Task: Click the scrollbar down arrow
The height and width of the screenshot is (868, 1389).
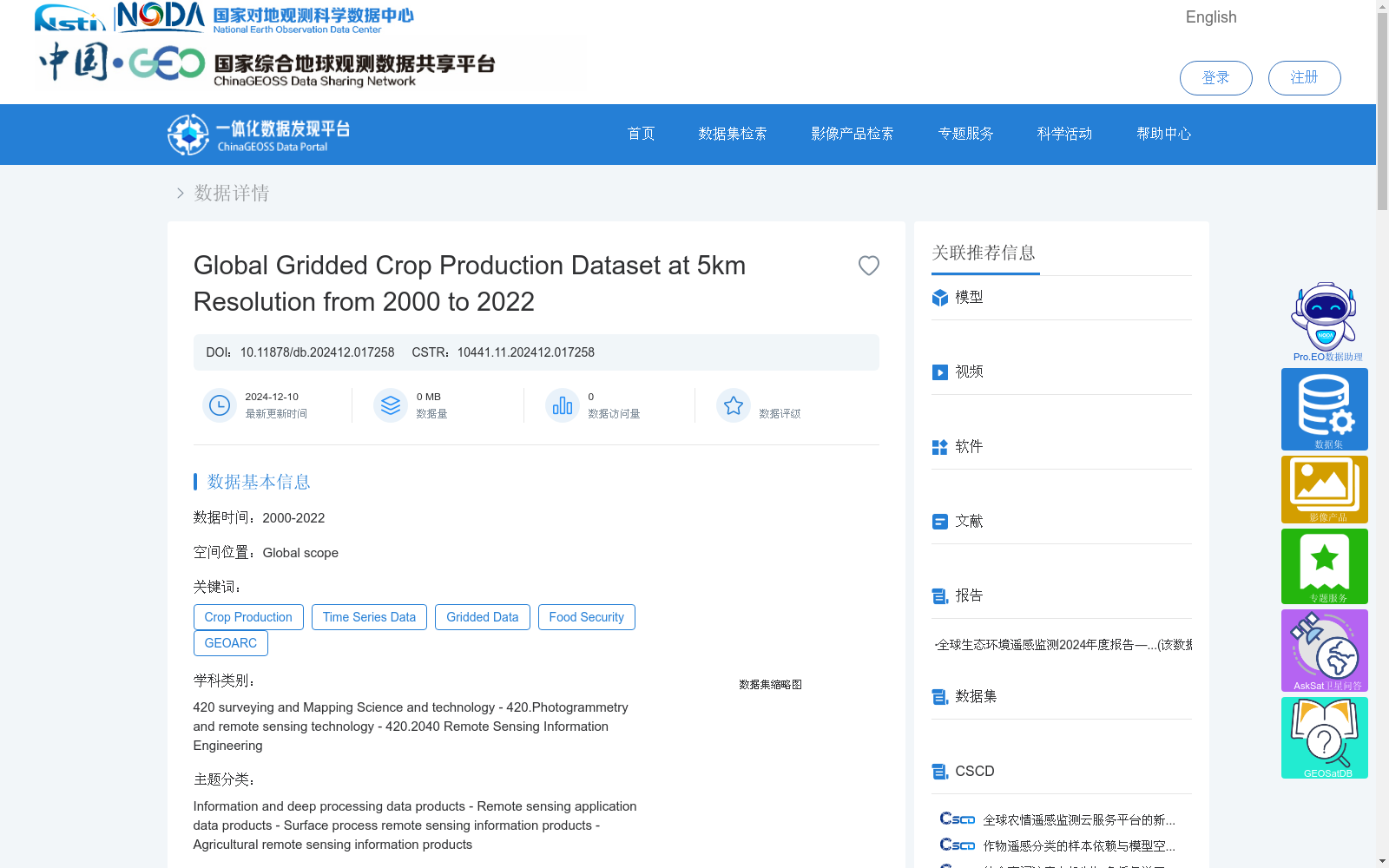Action: click(1382, 861)
